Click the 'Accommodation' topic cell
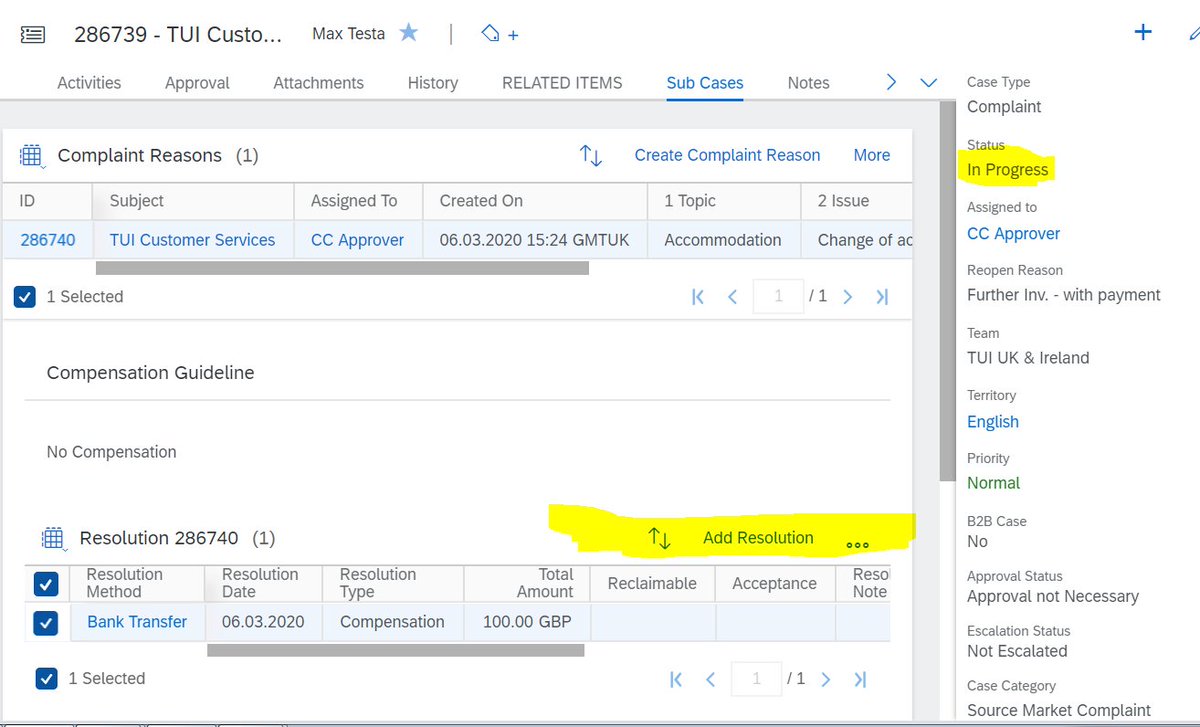1200x727 pixels. tap(723, 240)
